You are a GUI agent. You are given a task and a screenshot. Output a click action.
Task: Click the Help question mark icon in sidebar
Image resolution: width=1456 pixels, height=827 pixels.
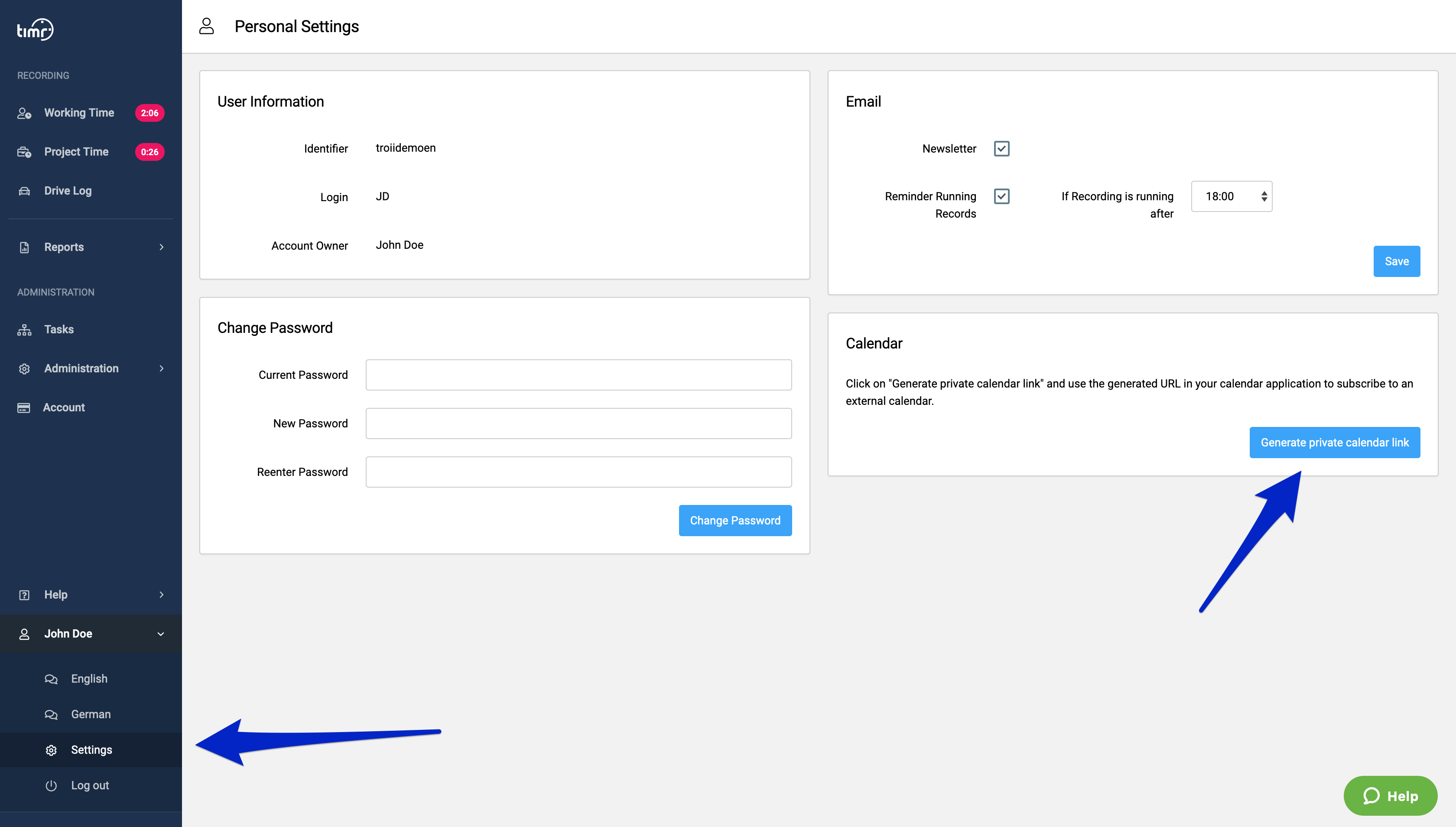pos(24,595)
